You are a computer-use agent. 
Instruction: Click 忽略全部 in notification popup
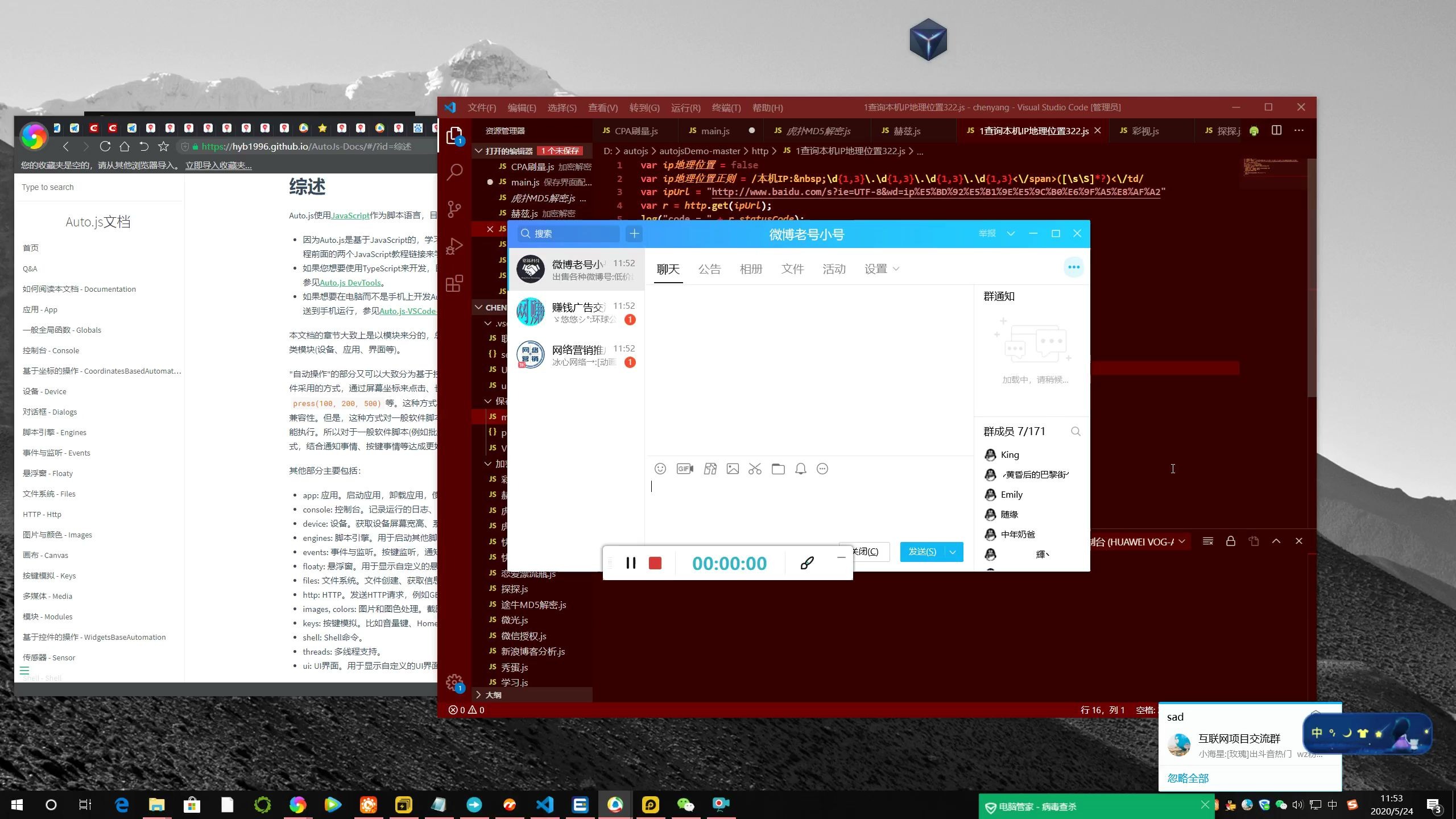1188,777
